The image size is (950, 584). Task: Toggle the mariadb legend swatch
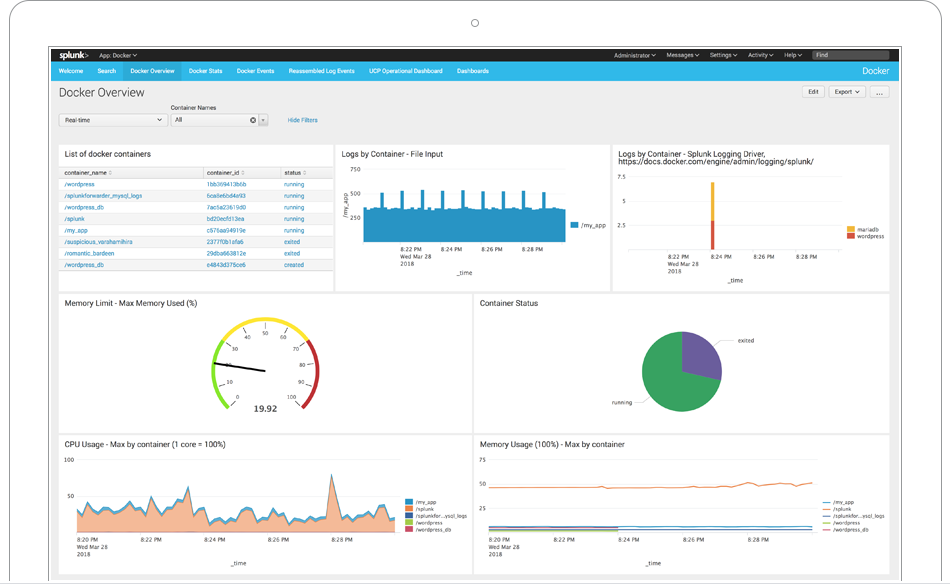[851, 229]
